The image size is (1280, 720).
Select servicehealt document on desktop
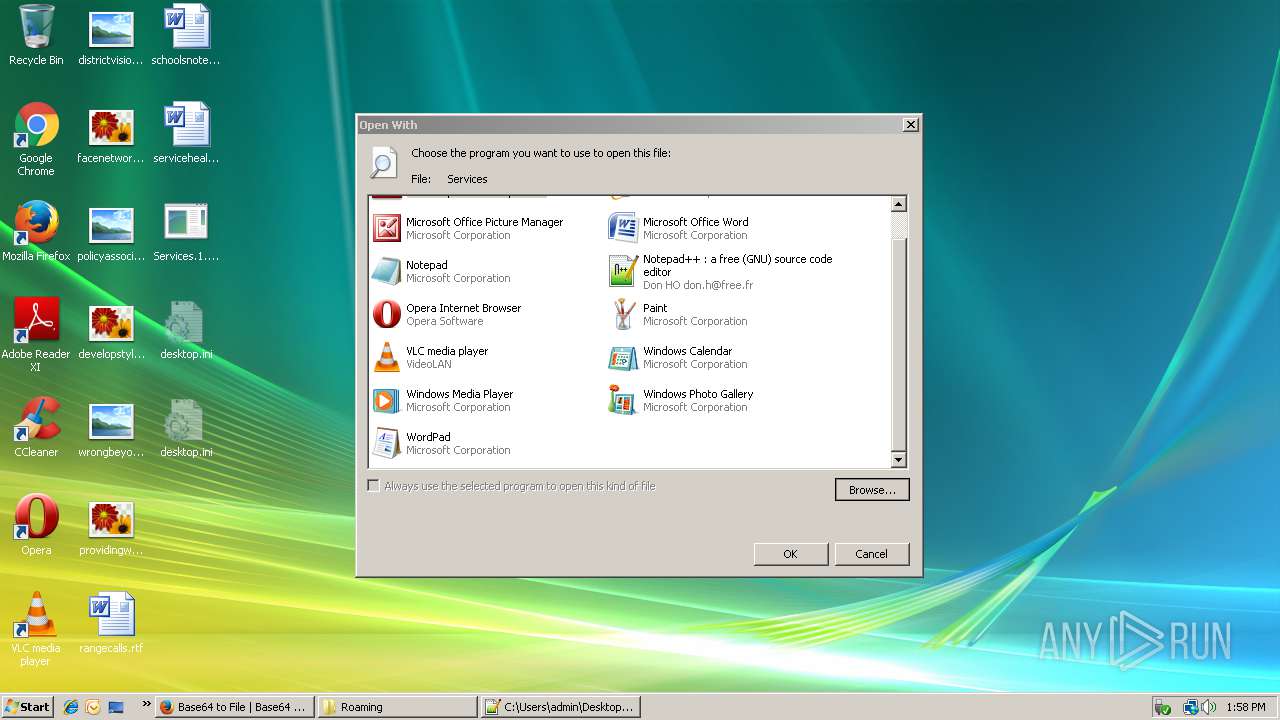point(186,133)
